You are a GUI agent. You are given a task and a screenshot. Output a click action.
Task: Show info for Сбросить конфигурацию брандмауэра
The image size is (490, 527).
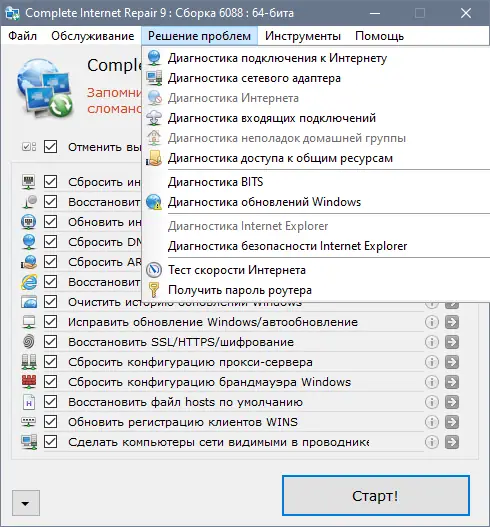432,382
